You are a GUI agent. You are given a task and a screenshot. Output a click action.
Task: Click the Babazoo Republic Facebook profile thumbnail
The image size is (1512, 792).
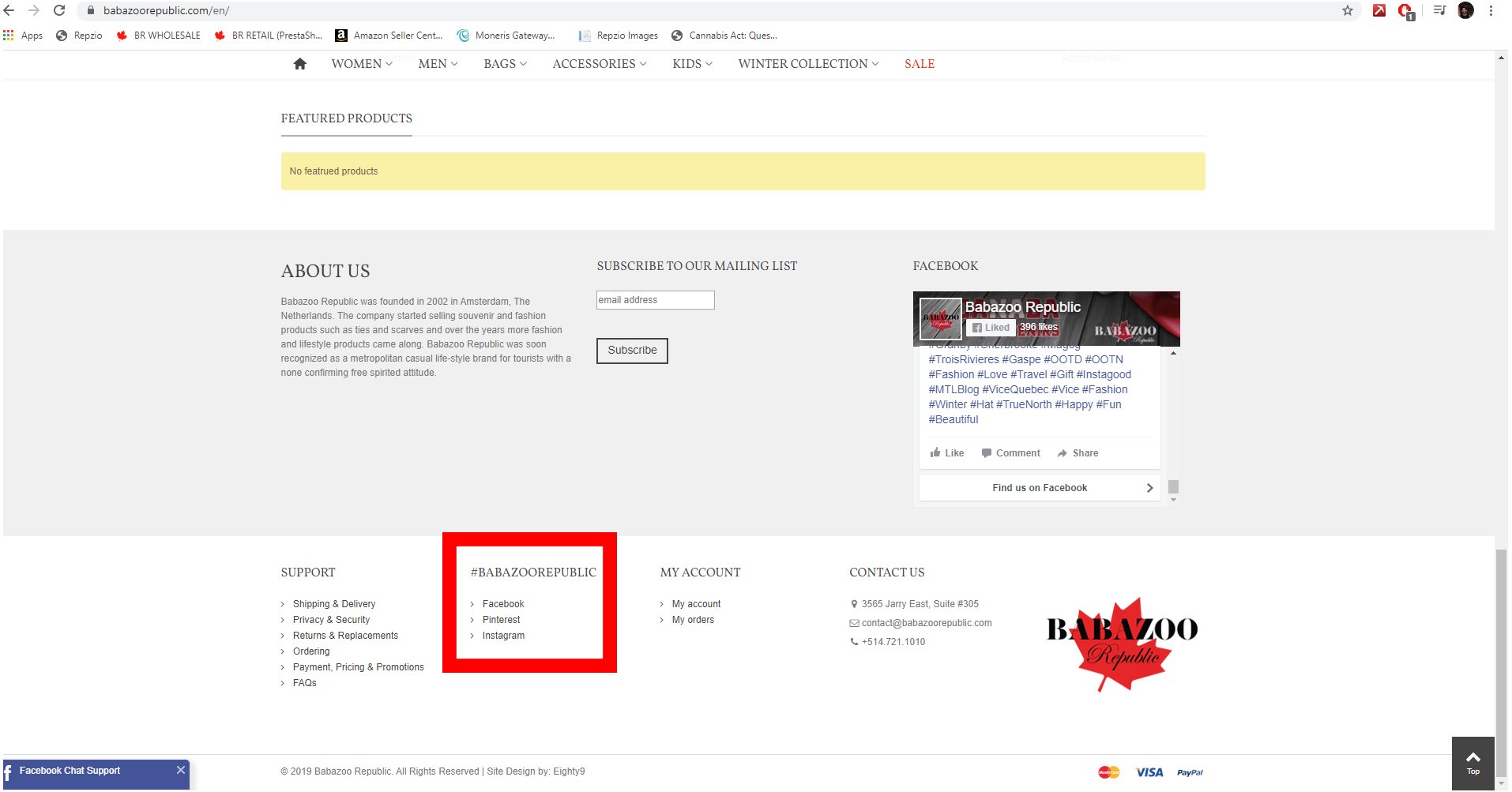pyautogui.click(x=940, y=318)
